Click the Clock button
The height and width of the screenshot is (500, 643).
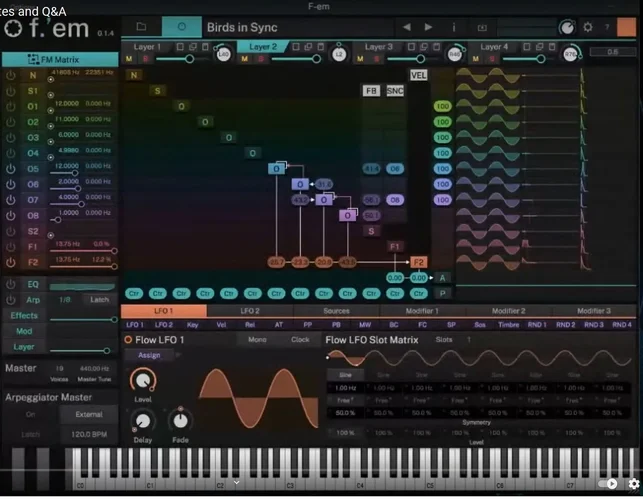[300, 340]
